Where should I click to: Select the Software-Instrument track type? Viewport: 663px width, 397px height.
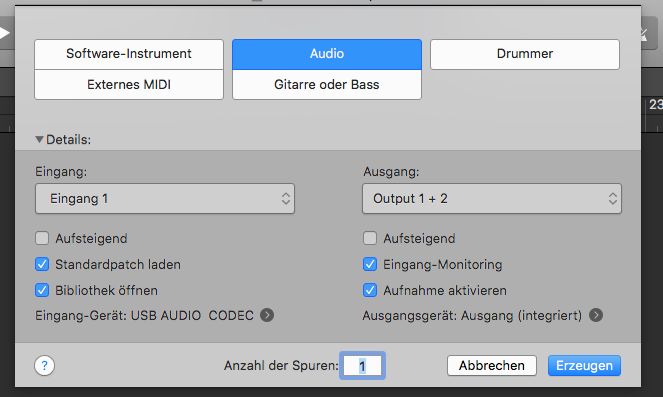(x=129, y=54)
